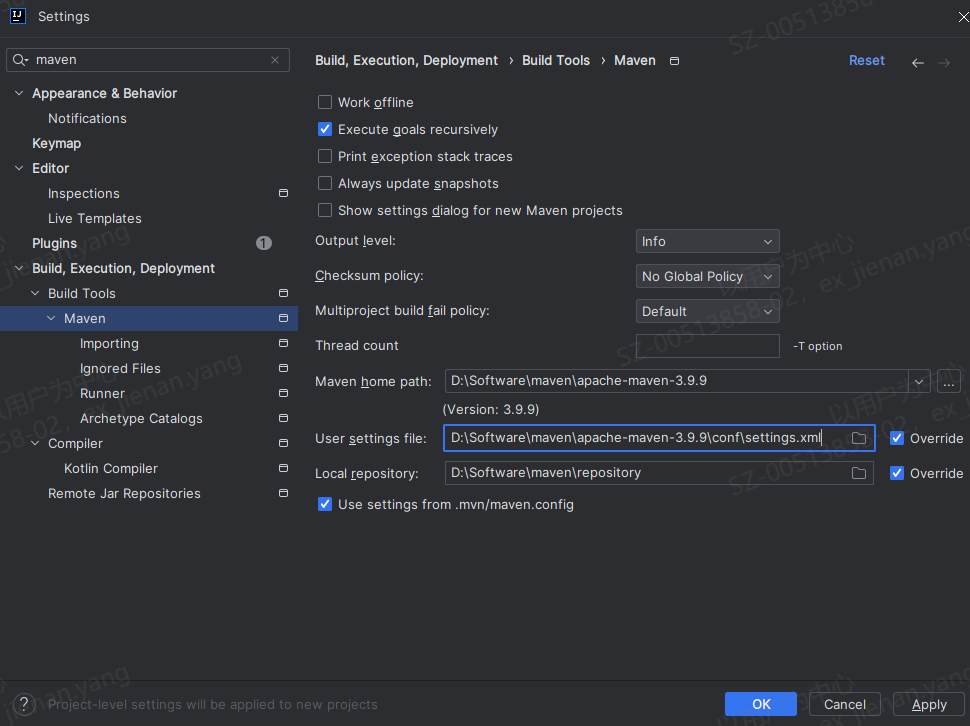Open Maven Importing settings
This screenshot has width=970, height=726.
tap(109, 343)
